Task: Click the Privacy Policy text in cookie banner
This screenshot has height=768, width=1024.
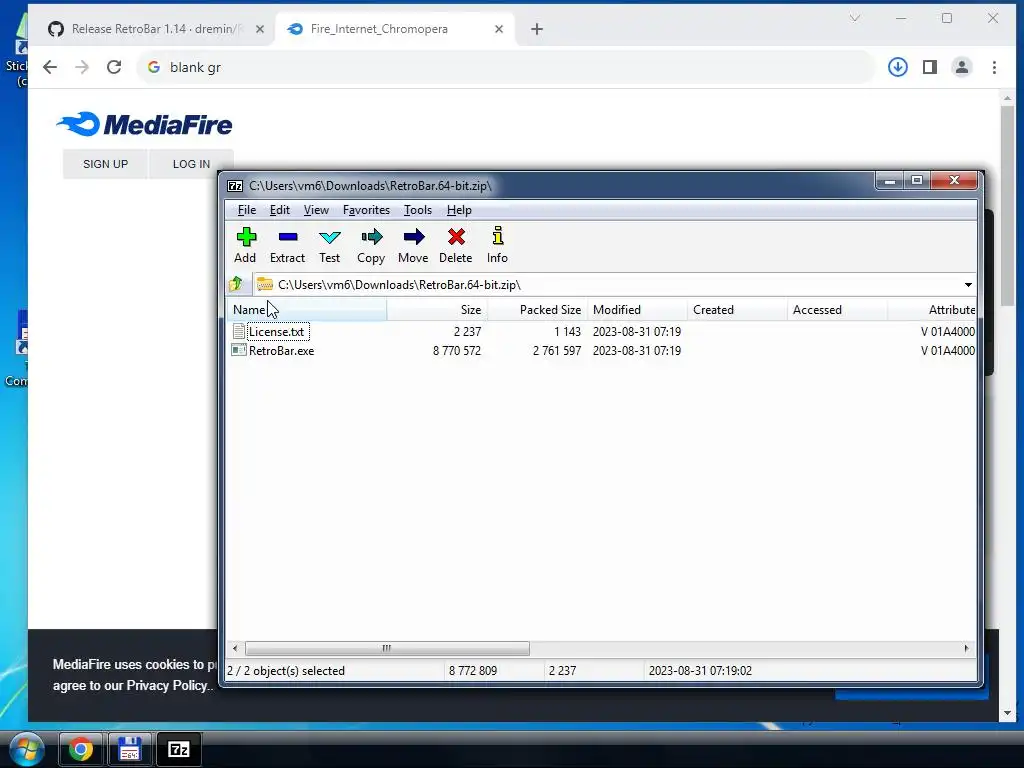Action: tap(167, 685)
